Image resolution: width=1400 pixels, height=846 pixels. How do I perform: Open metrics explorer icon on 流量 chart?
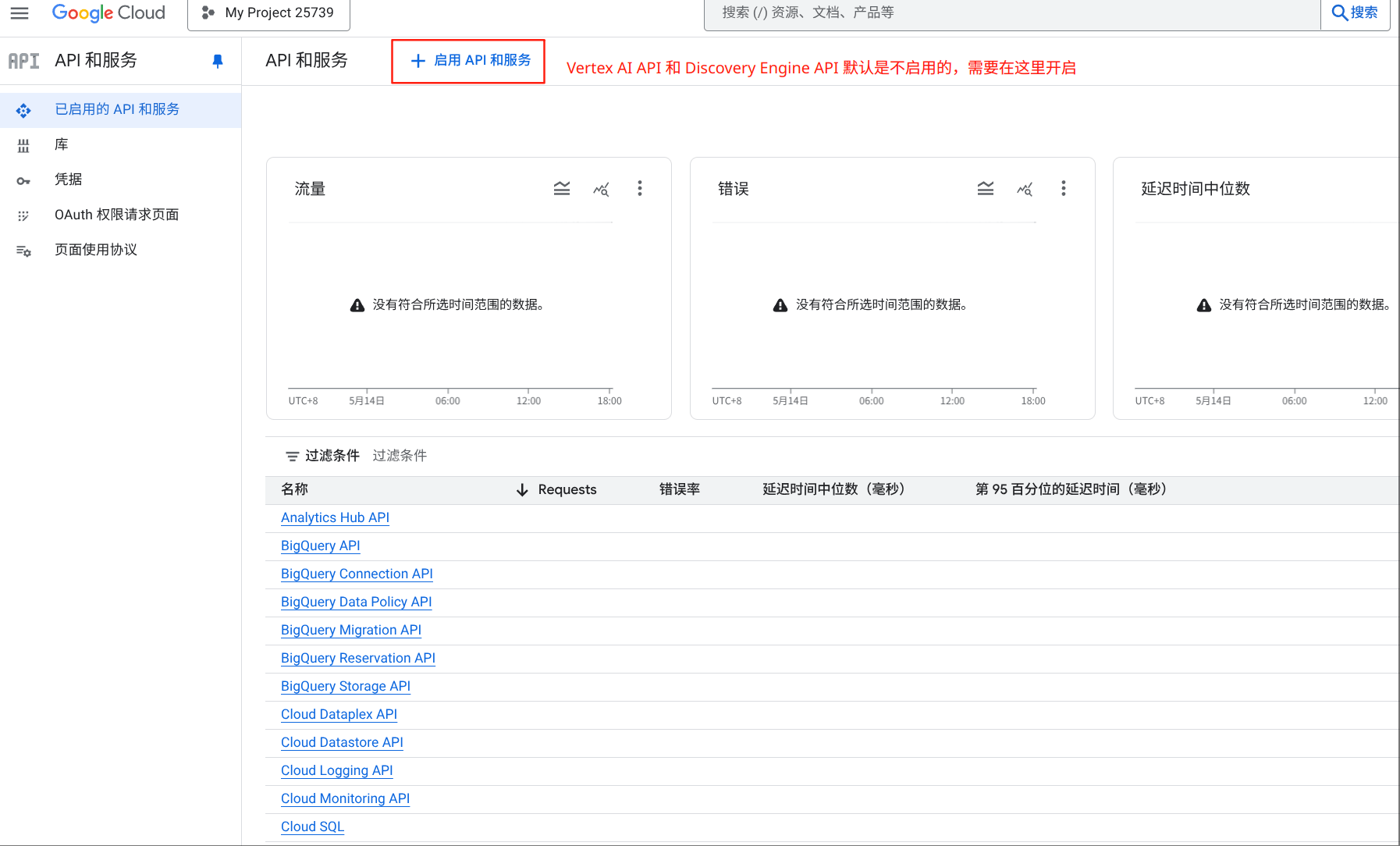tap(601, 189)
